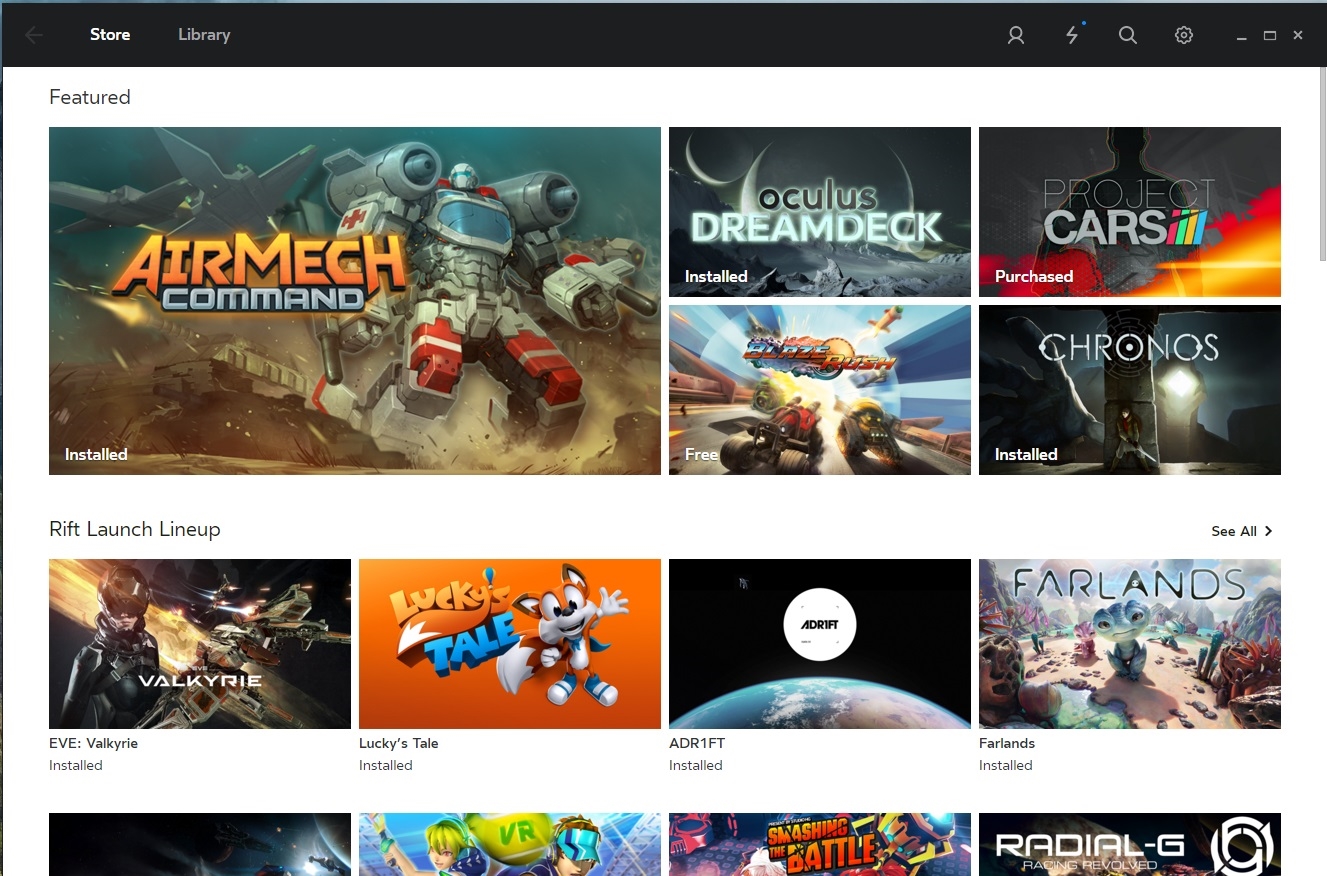Open BlazeRush free game tile
The image size is (1327, 876).
(x=820, y=390)
